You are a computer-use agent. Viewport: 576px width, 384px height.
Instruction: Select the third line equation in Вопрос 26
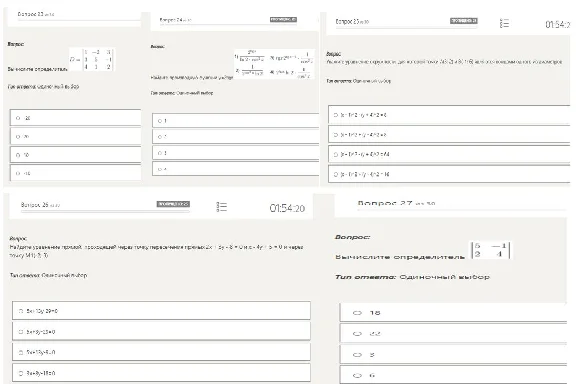click(x=161, y=352)
